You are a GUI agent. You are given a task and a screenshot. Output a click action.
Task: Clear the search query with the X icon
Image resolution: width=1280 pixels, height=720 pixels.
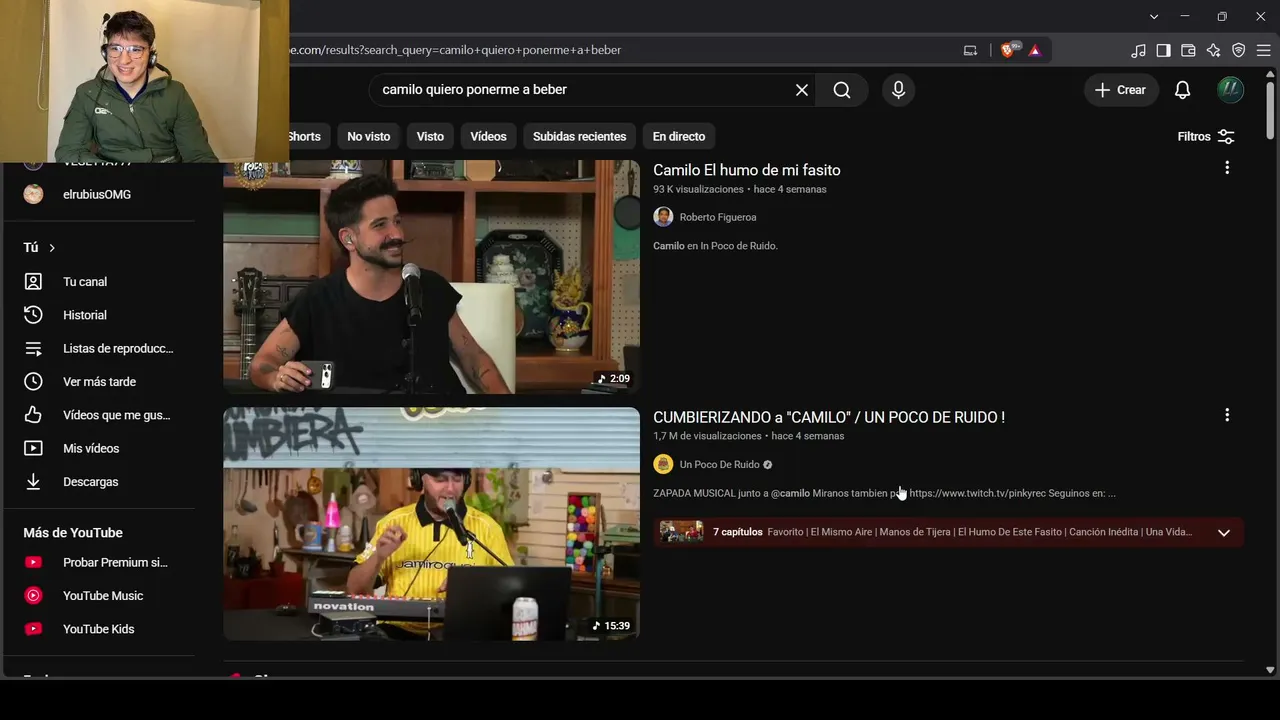(802, 90)
